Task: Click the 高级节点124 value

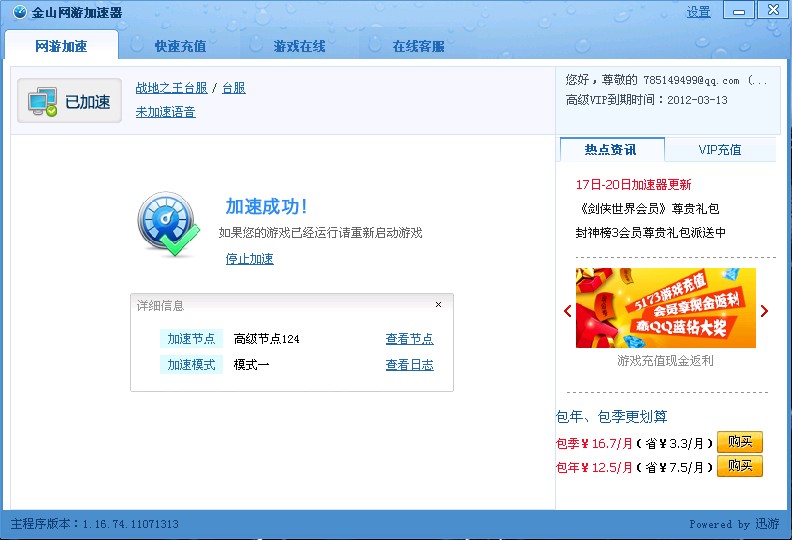Action: click(266, 339)
